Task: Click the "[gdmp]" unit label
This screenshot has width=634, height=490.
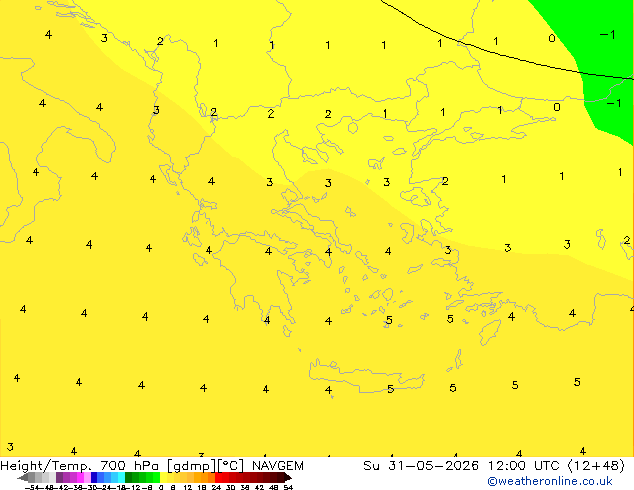Action: [x=192, y=466]
